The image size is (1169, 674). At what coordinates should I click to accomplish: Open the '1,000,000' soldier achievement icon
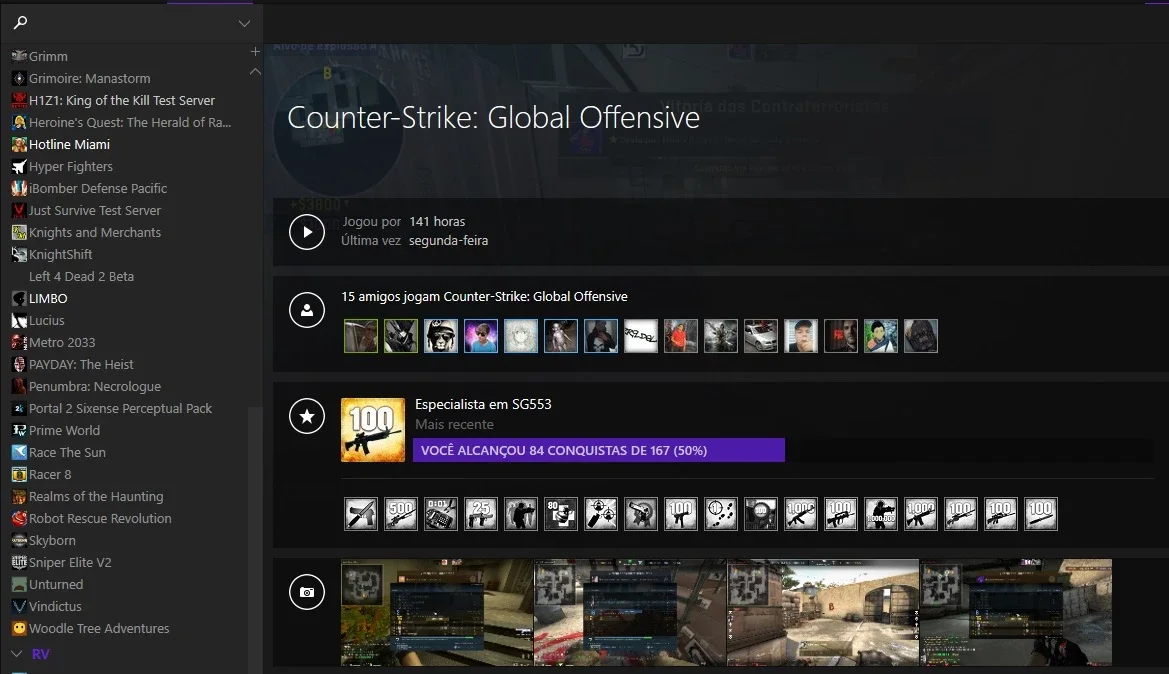pyautogui.click(x=880, y=514)
